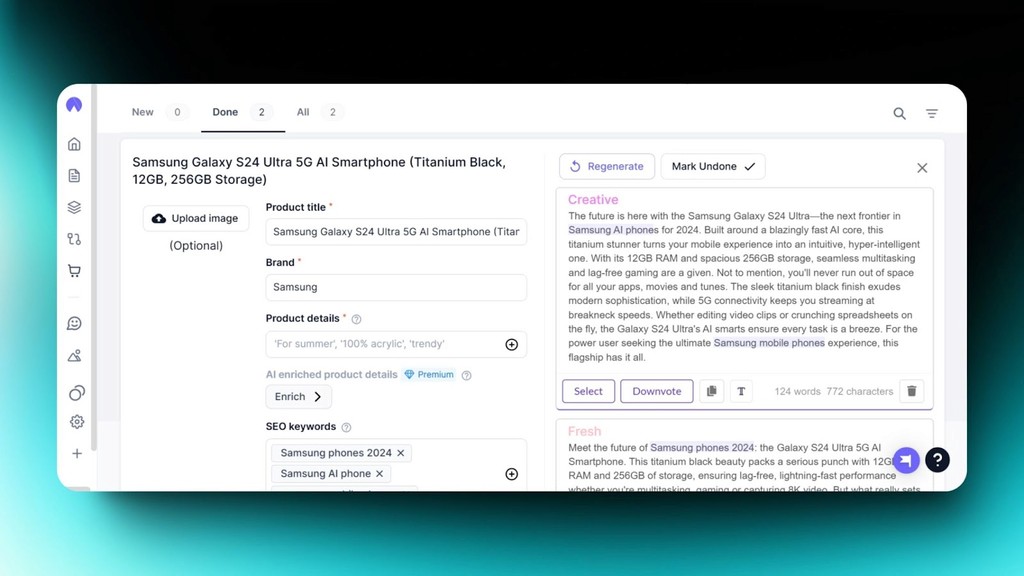This screenshot has width=1024, height=576.
Task: Click the text formatting T icon
Action: 740,391
